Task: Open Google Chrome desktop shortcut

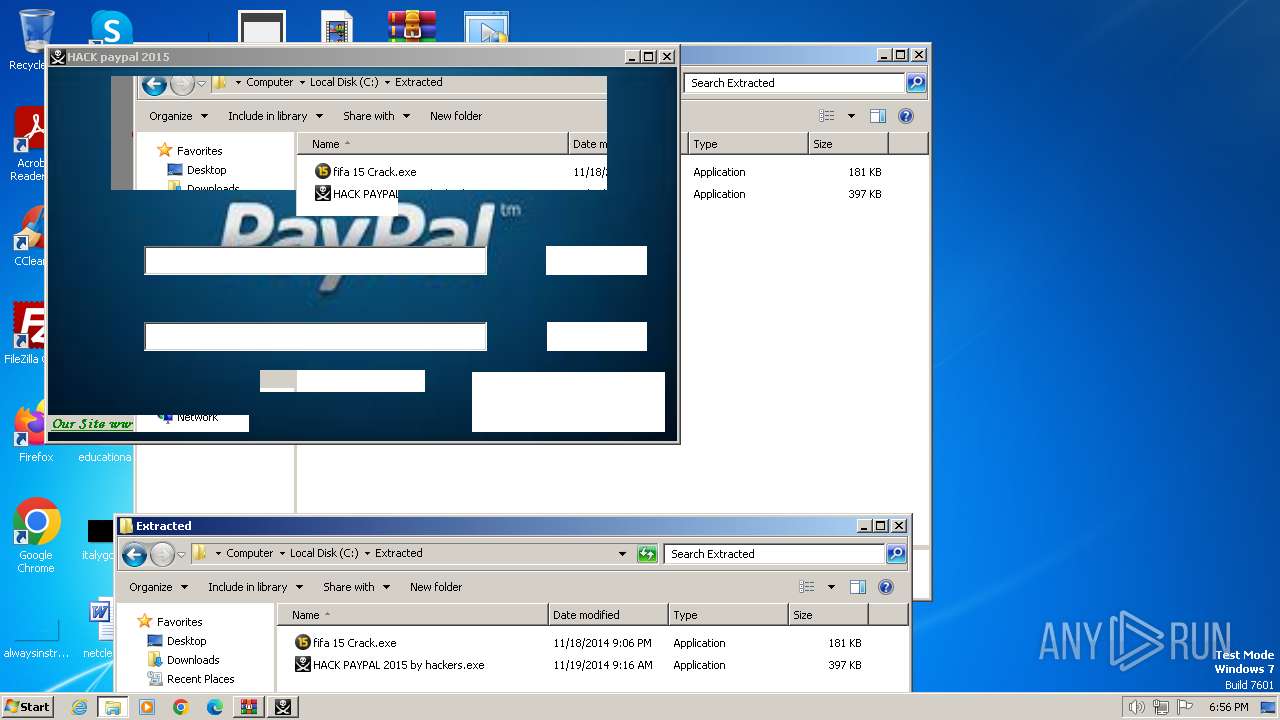Action: (36, 535)
